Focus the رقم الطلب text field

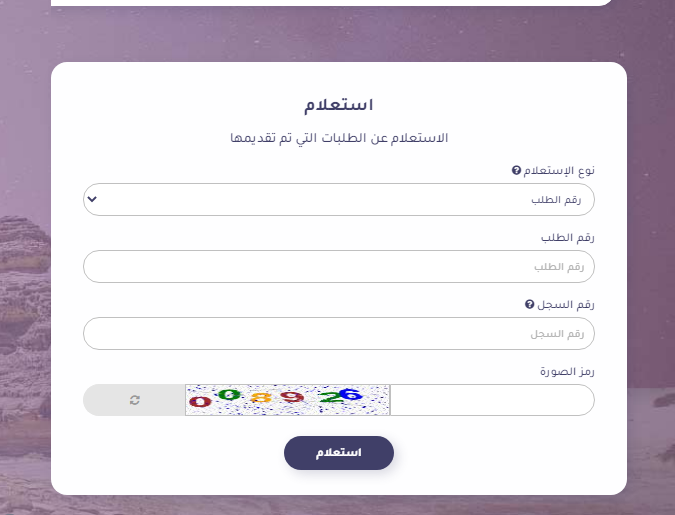point(338,267)
